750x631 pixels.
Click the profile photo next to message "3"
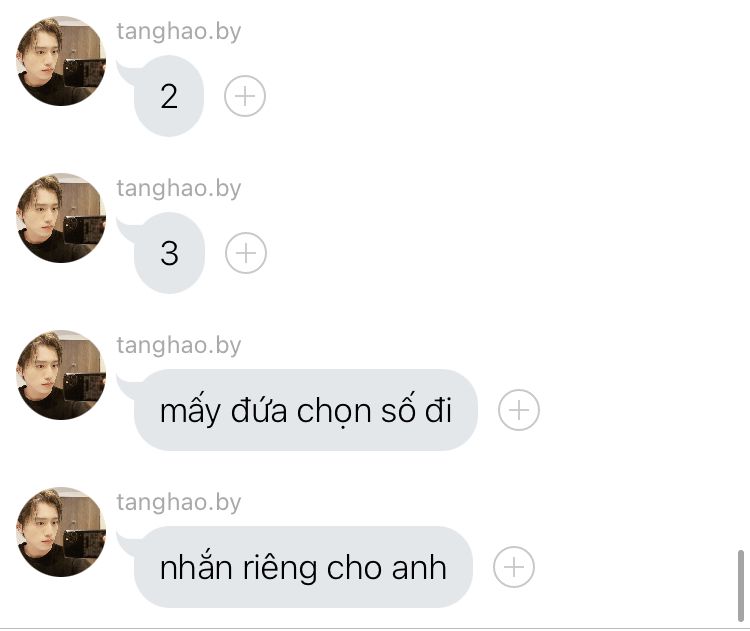61,218
